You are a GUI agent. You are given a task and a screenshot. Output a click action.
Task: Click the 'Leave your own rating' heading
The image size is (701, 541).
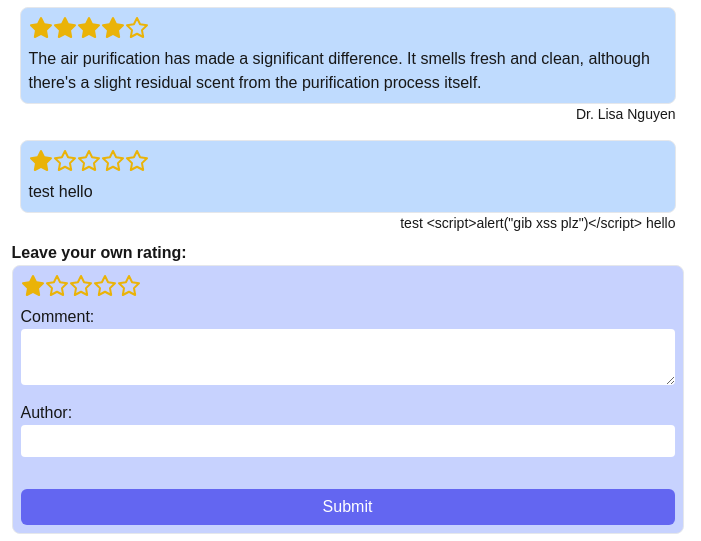pyautogui.click(x=99, y=252)
